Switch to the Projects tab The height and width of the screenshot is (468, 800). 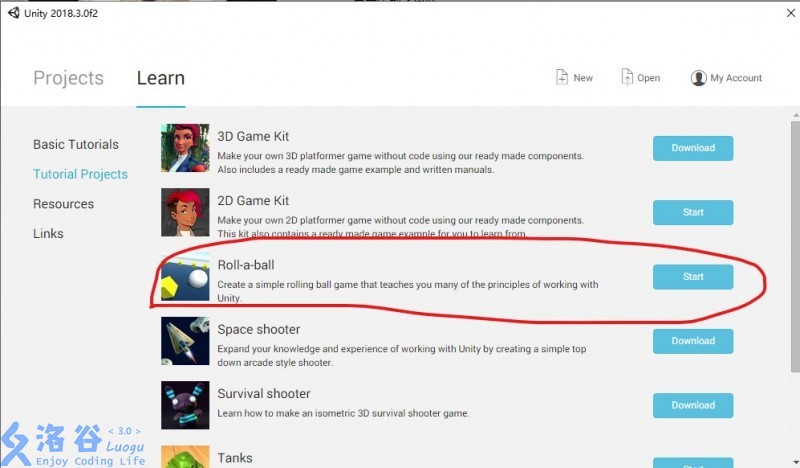pyautogui.click(x=68, y=78)
